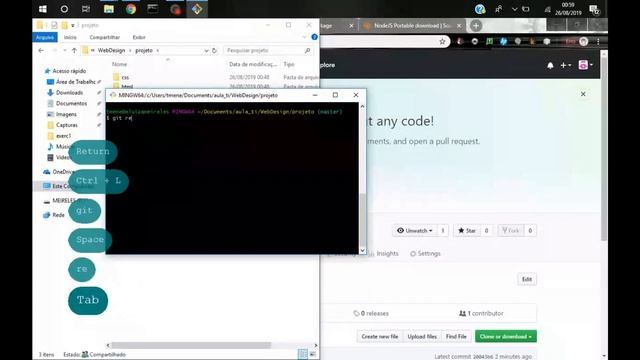This screenshot has width=640, height=360.
Task: Open a new Chrome tab
Action: coord(476,25)
